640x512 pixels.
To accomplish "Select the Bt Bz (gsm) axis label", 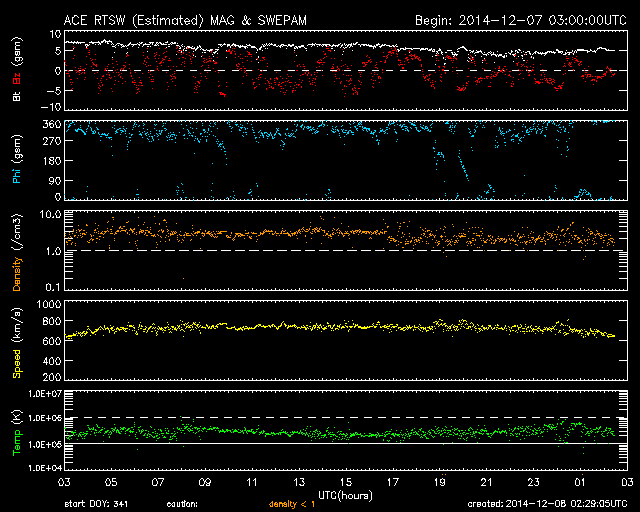I will point(17,68).
